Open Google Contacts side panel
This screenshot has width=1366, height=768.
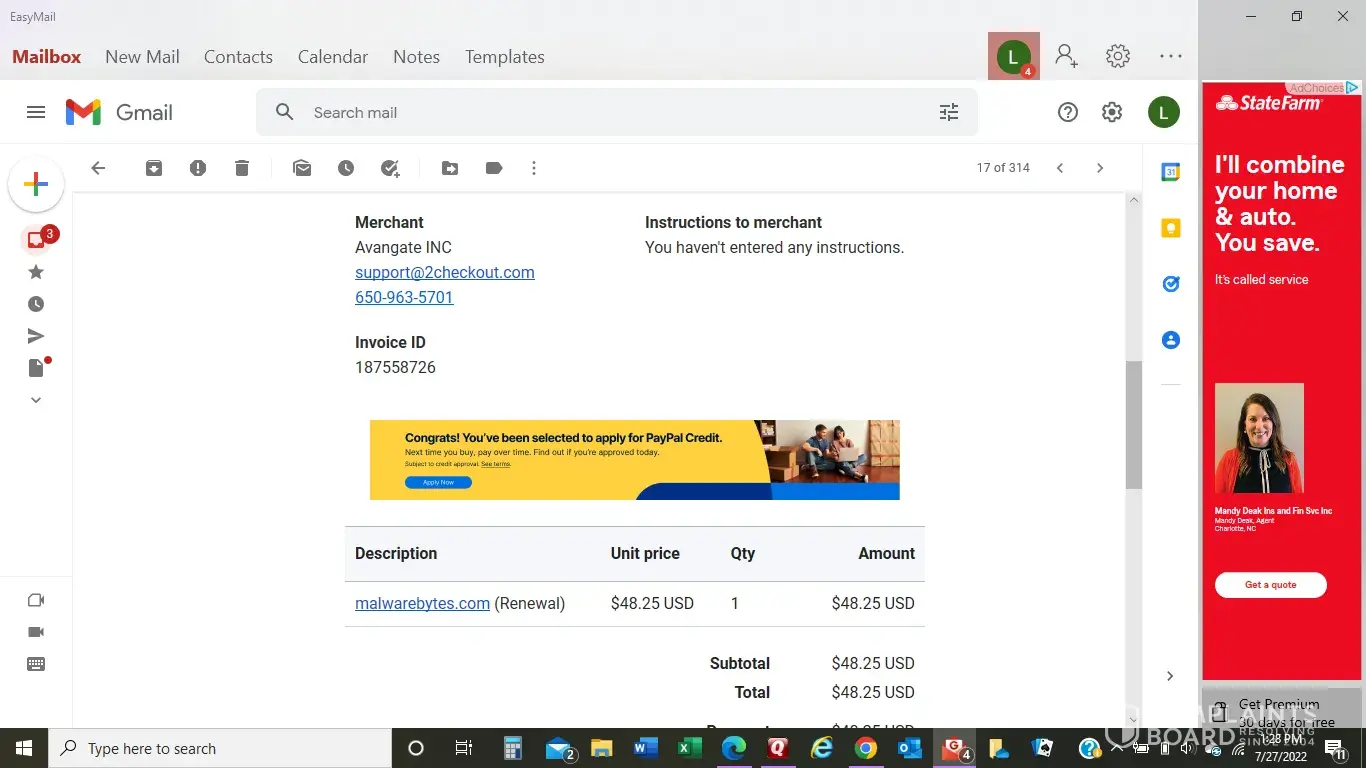click(x=1171, y=340)
